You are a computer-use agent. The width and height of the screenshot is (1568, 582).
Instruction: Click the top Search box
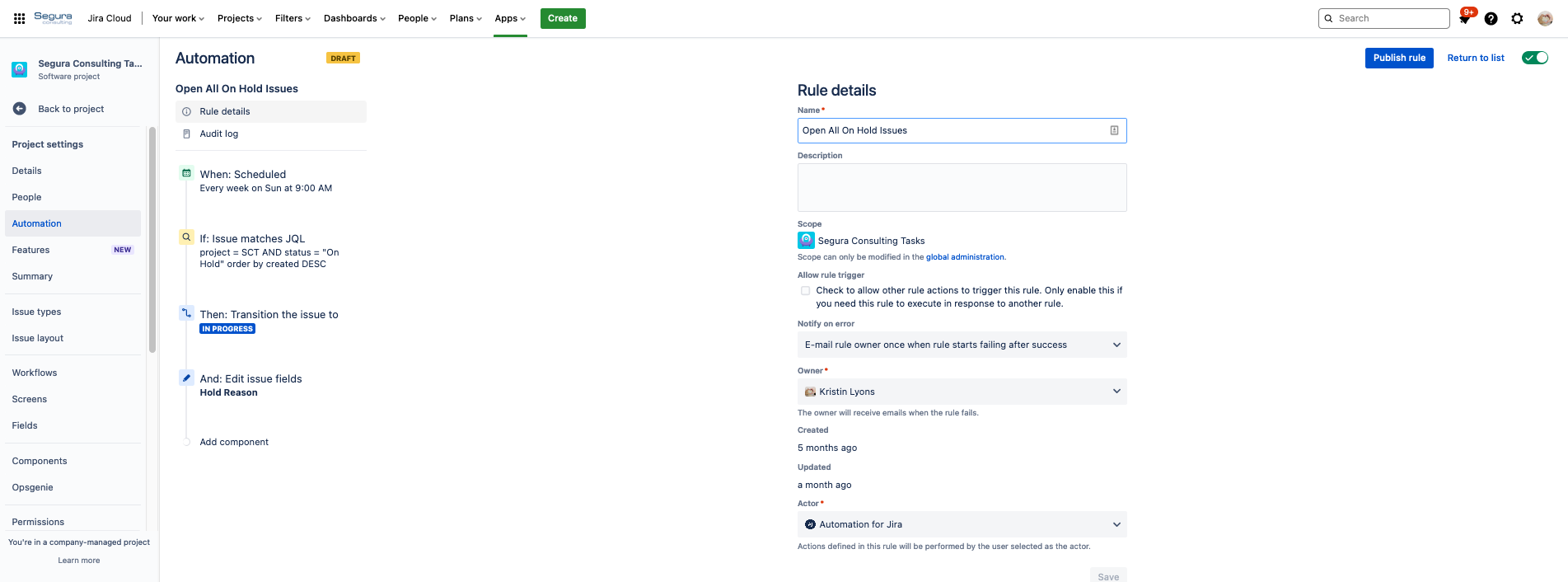coord(1383,18)
